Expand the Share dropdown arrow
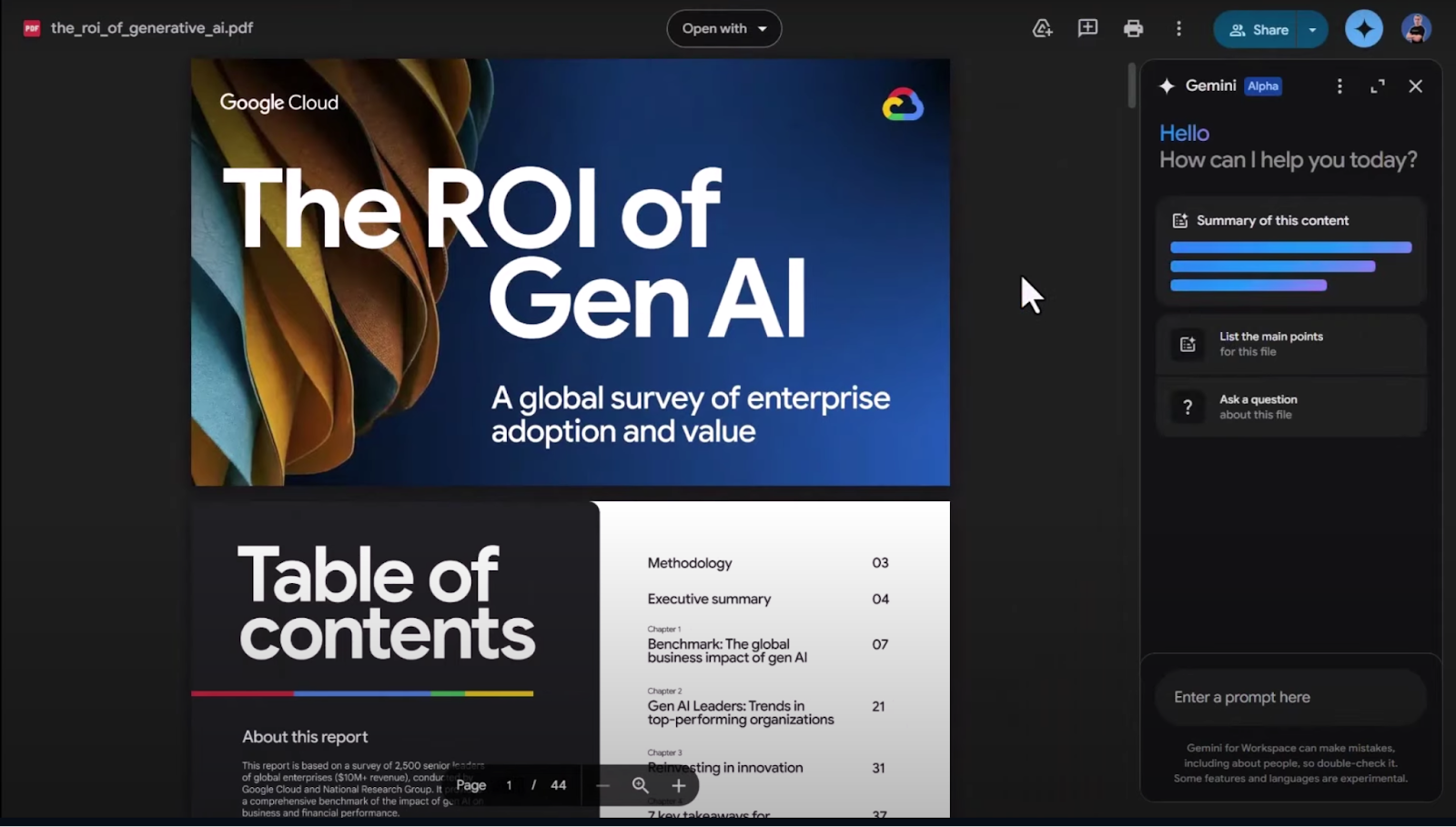The image size is (1456, 827). click(1313, 29)
